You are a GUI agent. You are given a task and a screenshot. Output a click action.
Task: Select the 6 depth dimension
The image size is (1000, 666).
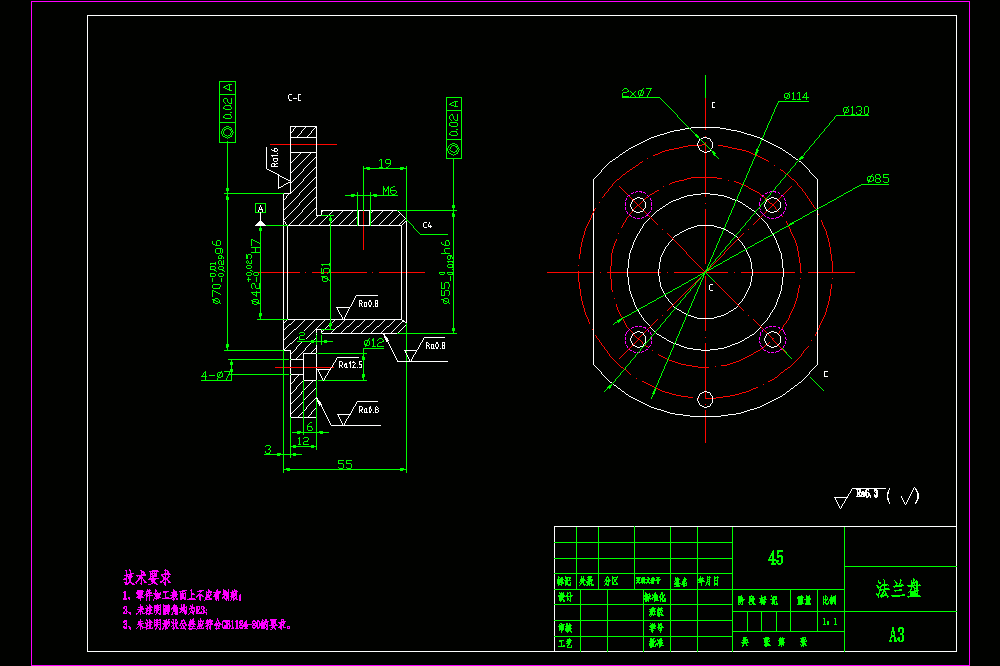[310, 427]
